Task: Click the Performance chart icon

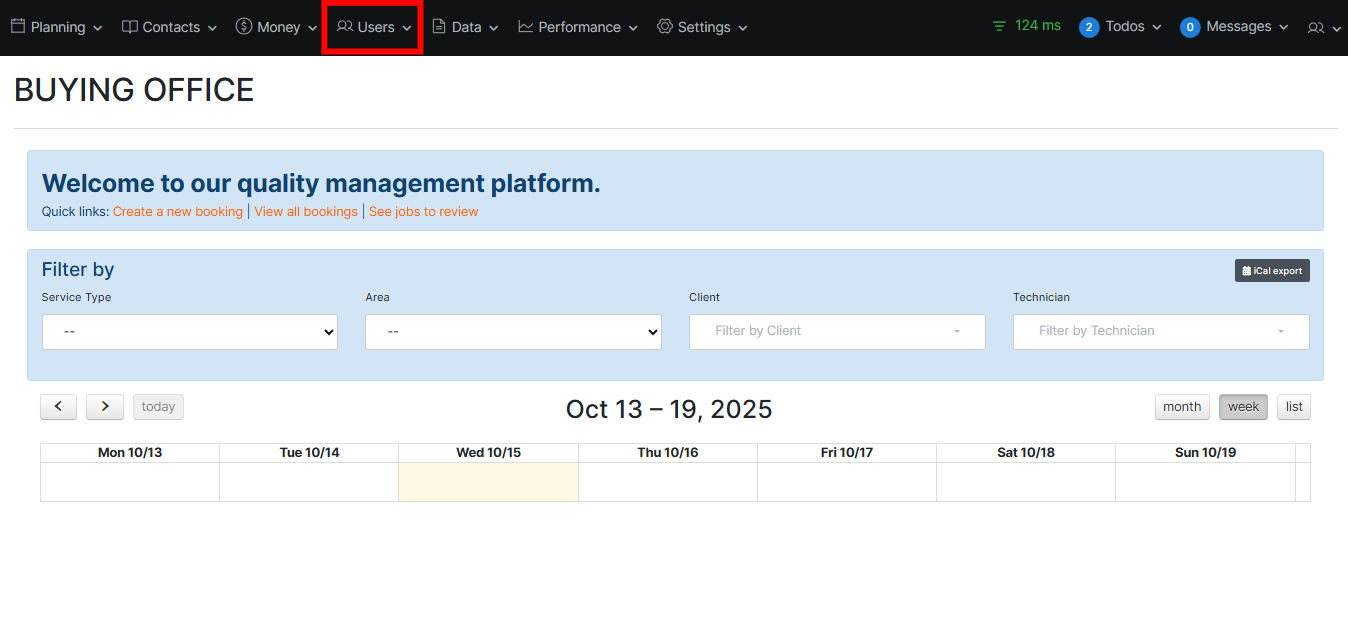Action: pyautogui.click(x=526, y=27)
